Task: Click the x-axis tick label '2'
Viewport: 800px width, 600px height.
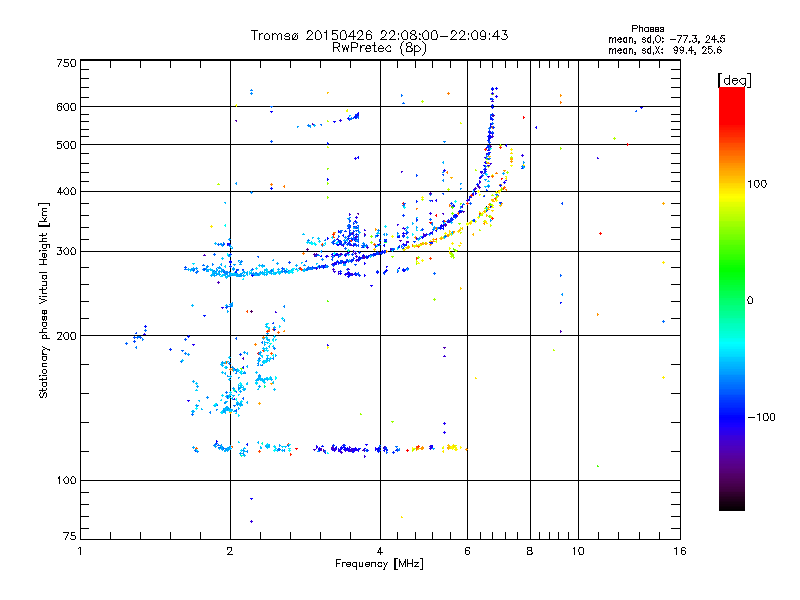Action: coord(230,551)
